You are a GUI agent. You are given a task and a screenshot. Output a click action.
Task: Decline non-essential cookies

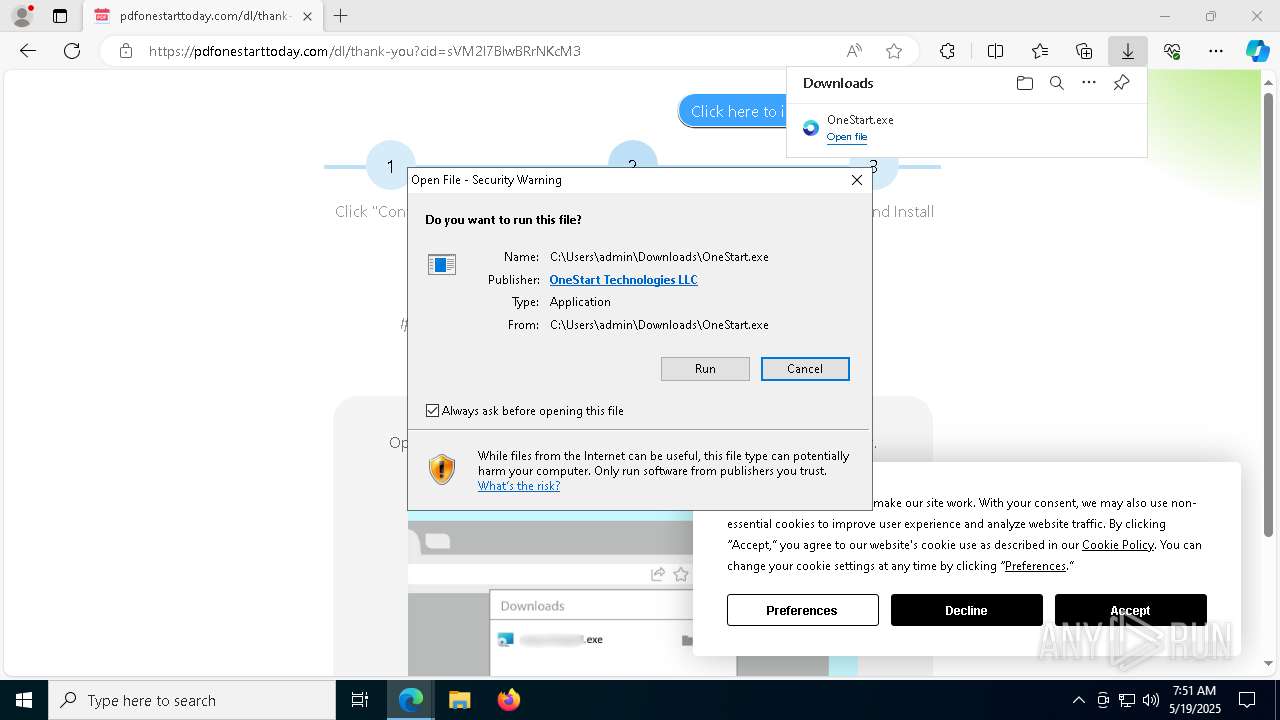click(x=966, y=610)
